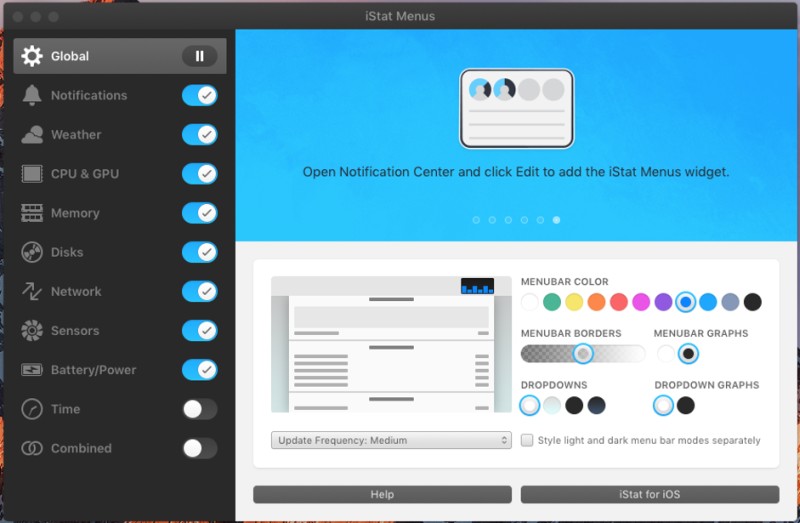Screen dimensions: 800x523
Task: Click the Network arrows icon
Action: 32,291
